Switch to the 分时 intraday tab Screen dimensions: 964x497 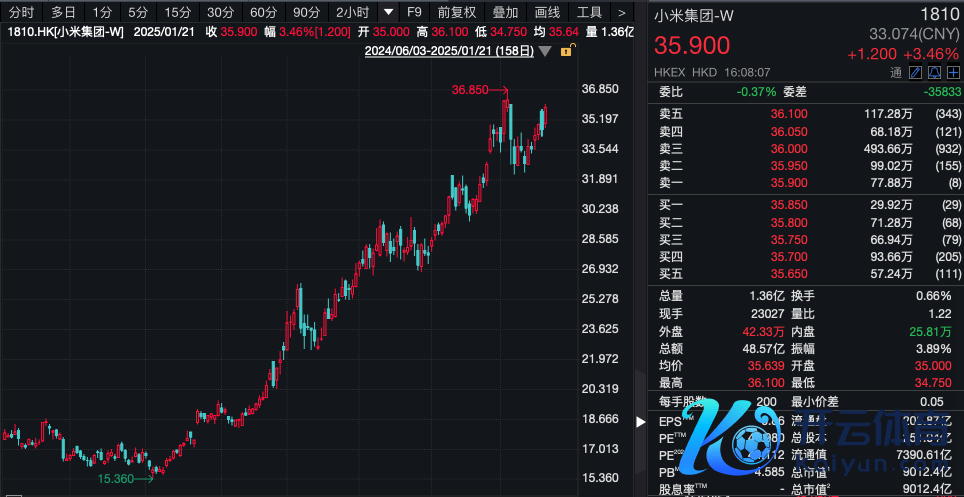point(21,13)
